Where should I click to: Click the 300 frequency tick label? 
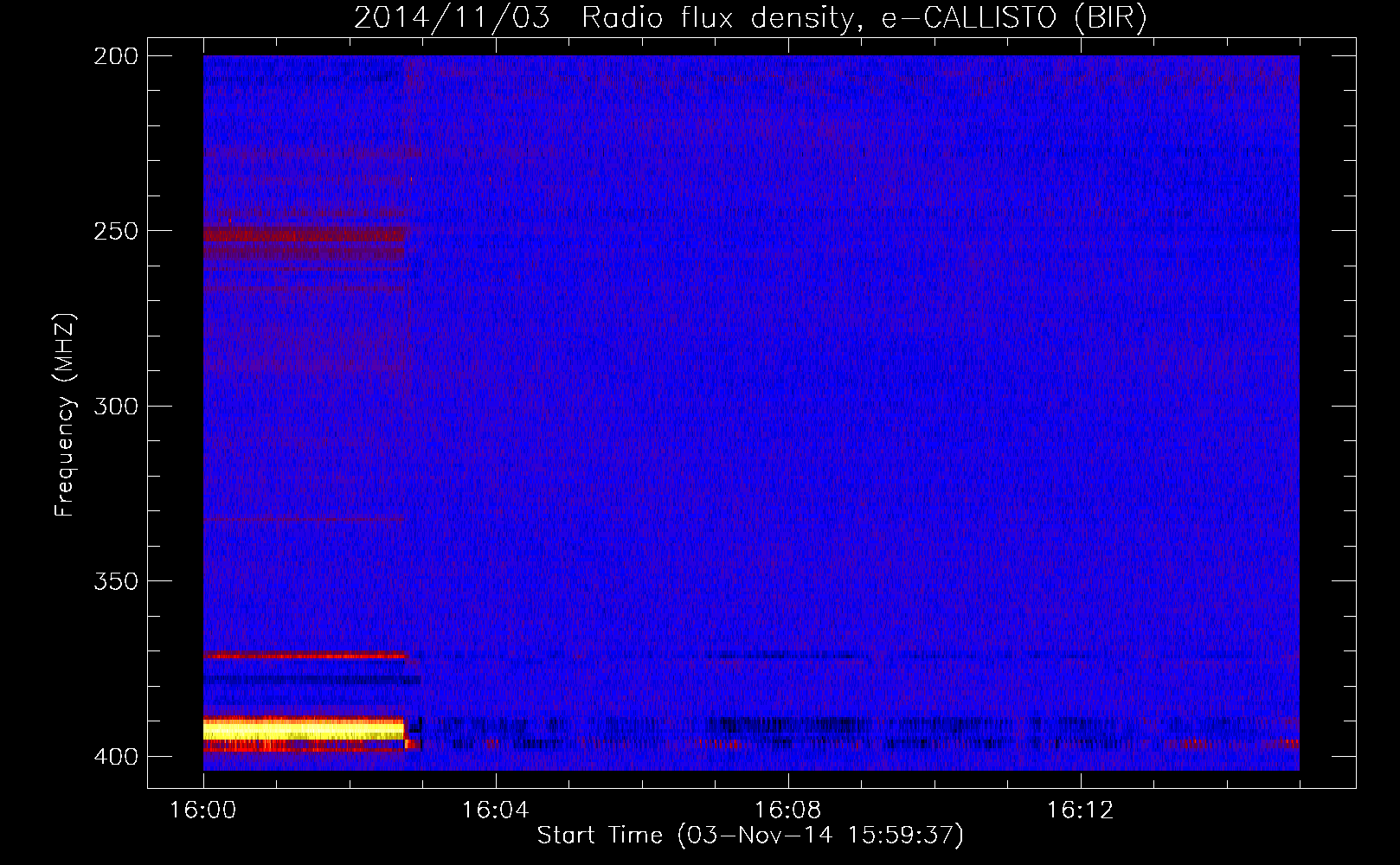coord(116,406)
